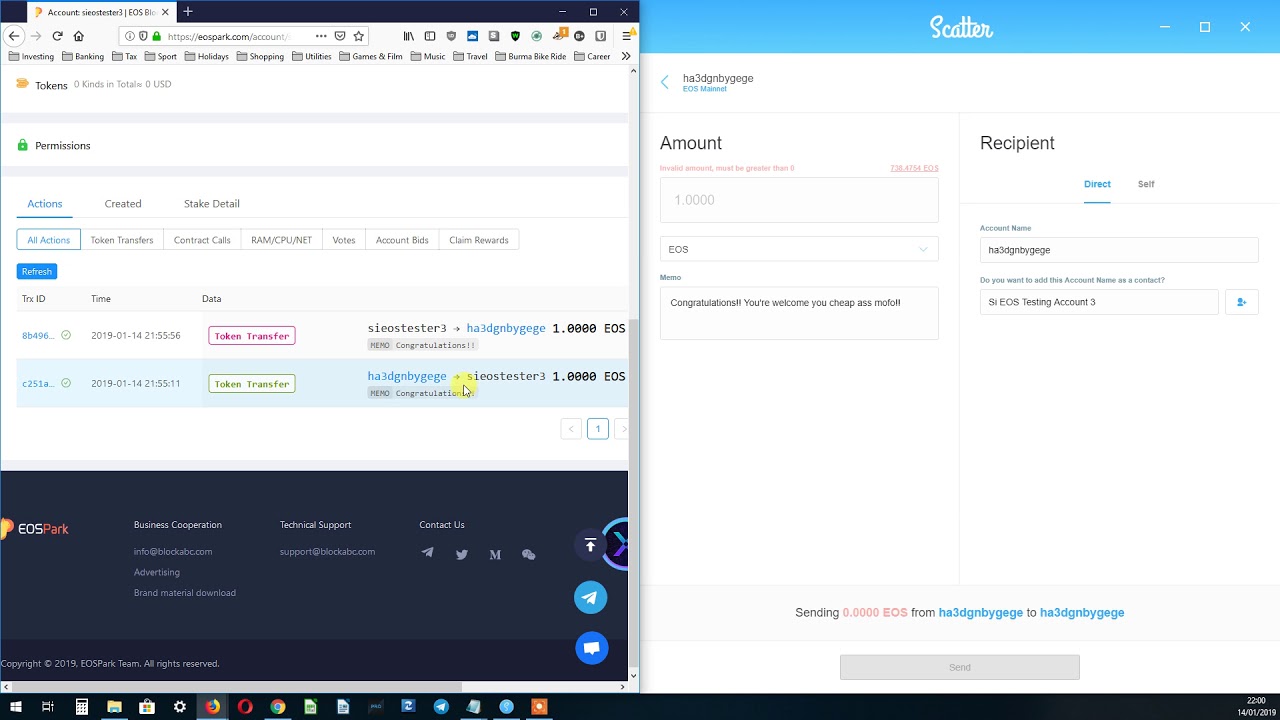Select the Direct recipient tab in Scatter
The image size is (1280, 720).
point(1097,184)
